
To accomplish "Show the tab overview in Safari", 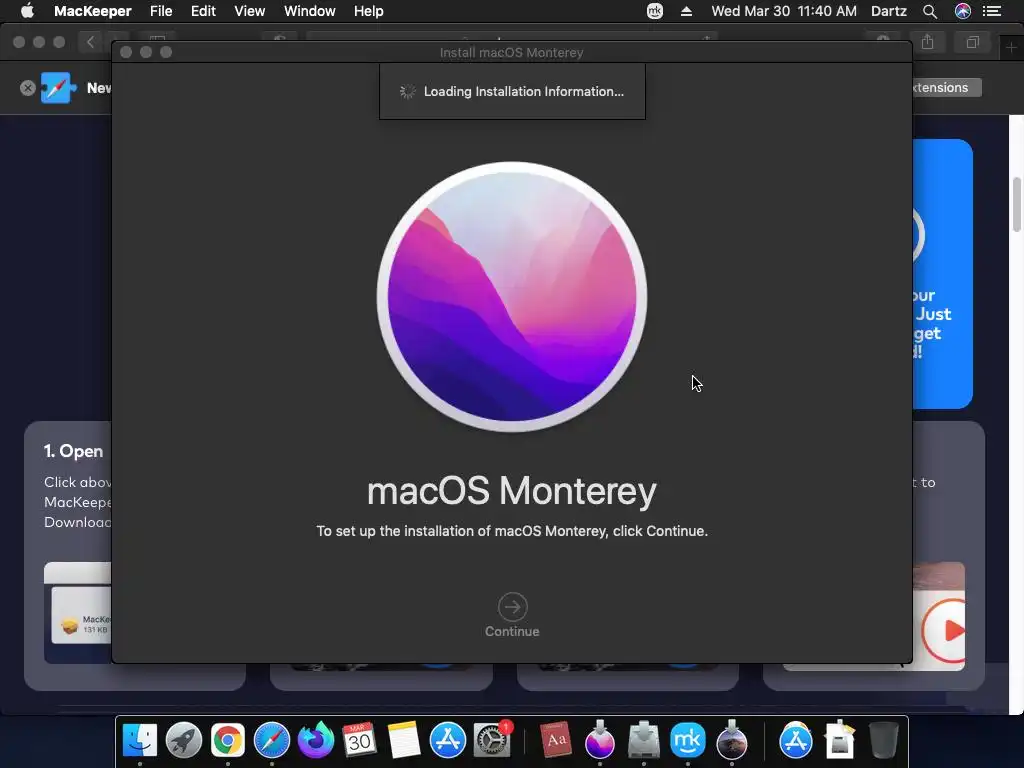I will (972, 42).
